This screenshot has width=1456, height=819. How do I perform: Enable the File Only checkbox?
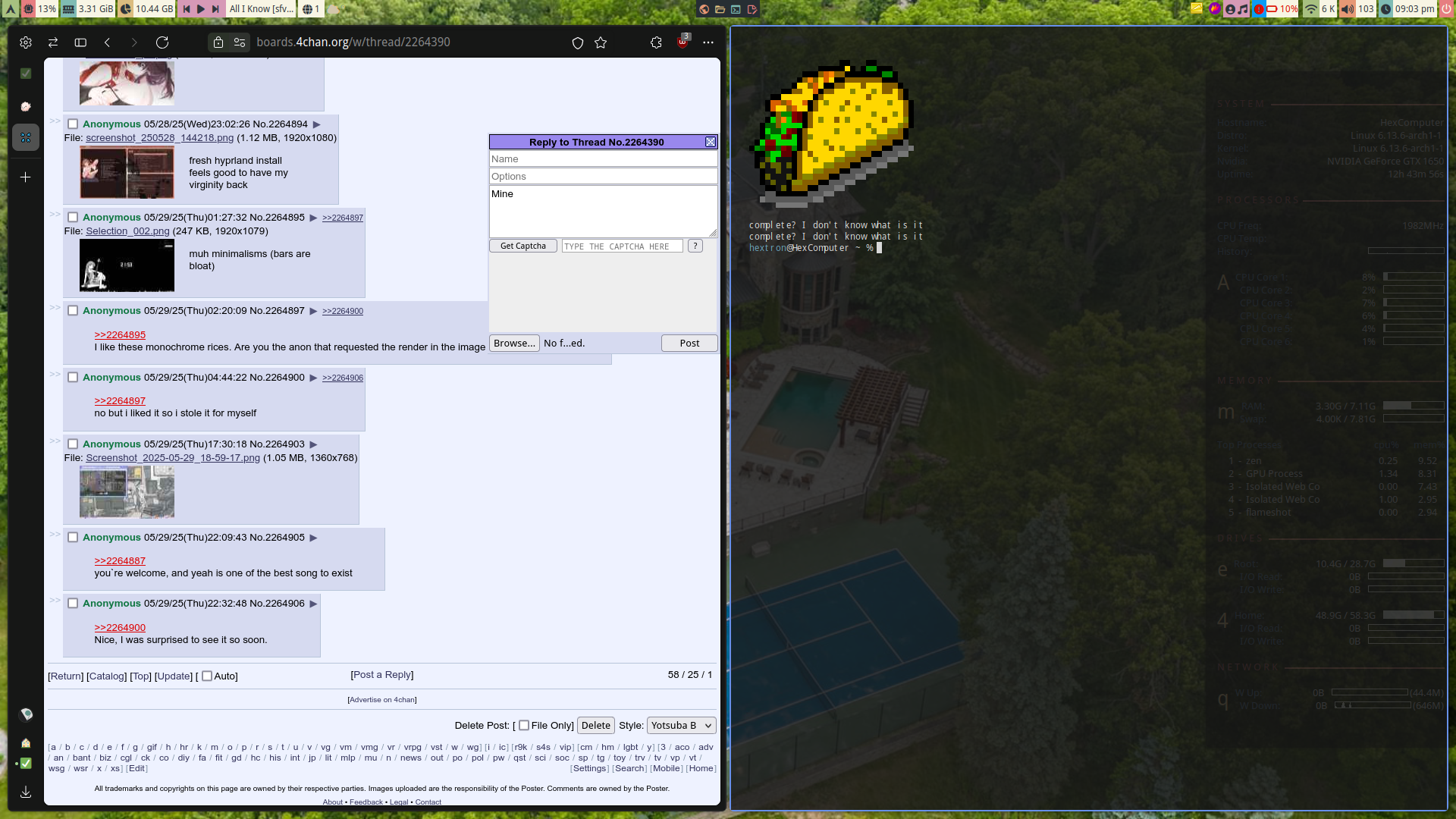pos(524,726)
